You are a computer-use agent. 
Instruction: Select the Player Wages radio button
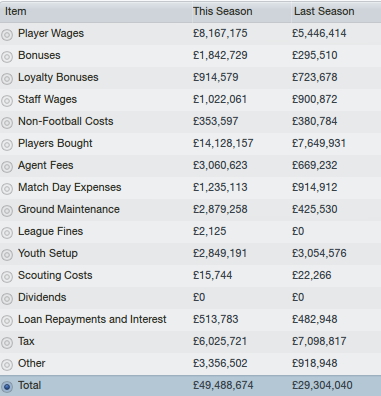tap(7, 34)
